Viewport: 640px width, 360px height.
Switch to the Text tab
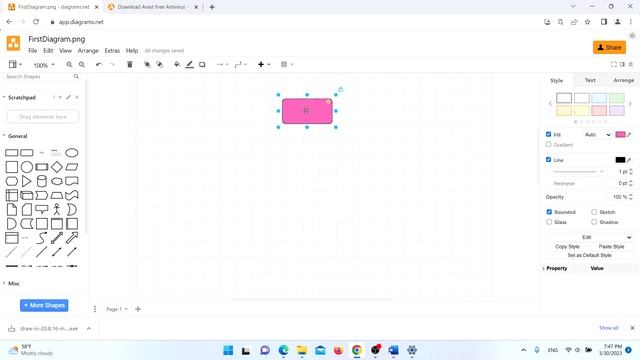point(590,80)
